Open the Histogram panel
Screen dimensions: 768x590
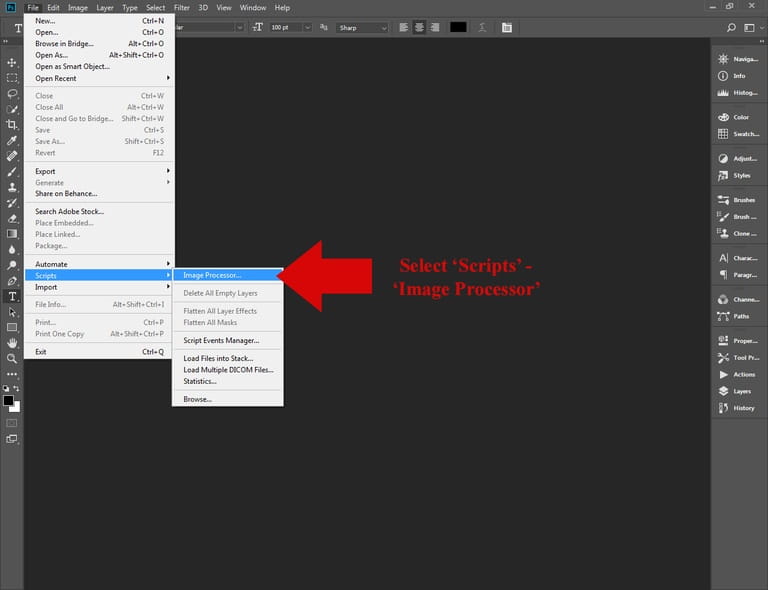739,93
